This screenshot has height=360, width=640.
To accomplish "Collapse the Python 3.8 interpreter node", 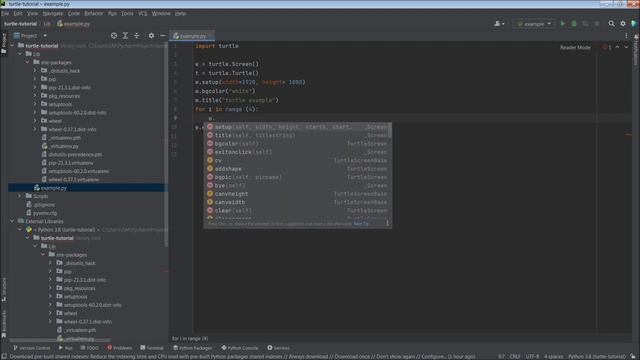I will pos(20,230).
